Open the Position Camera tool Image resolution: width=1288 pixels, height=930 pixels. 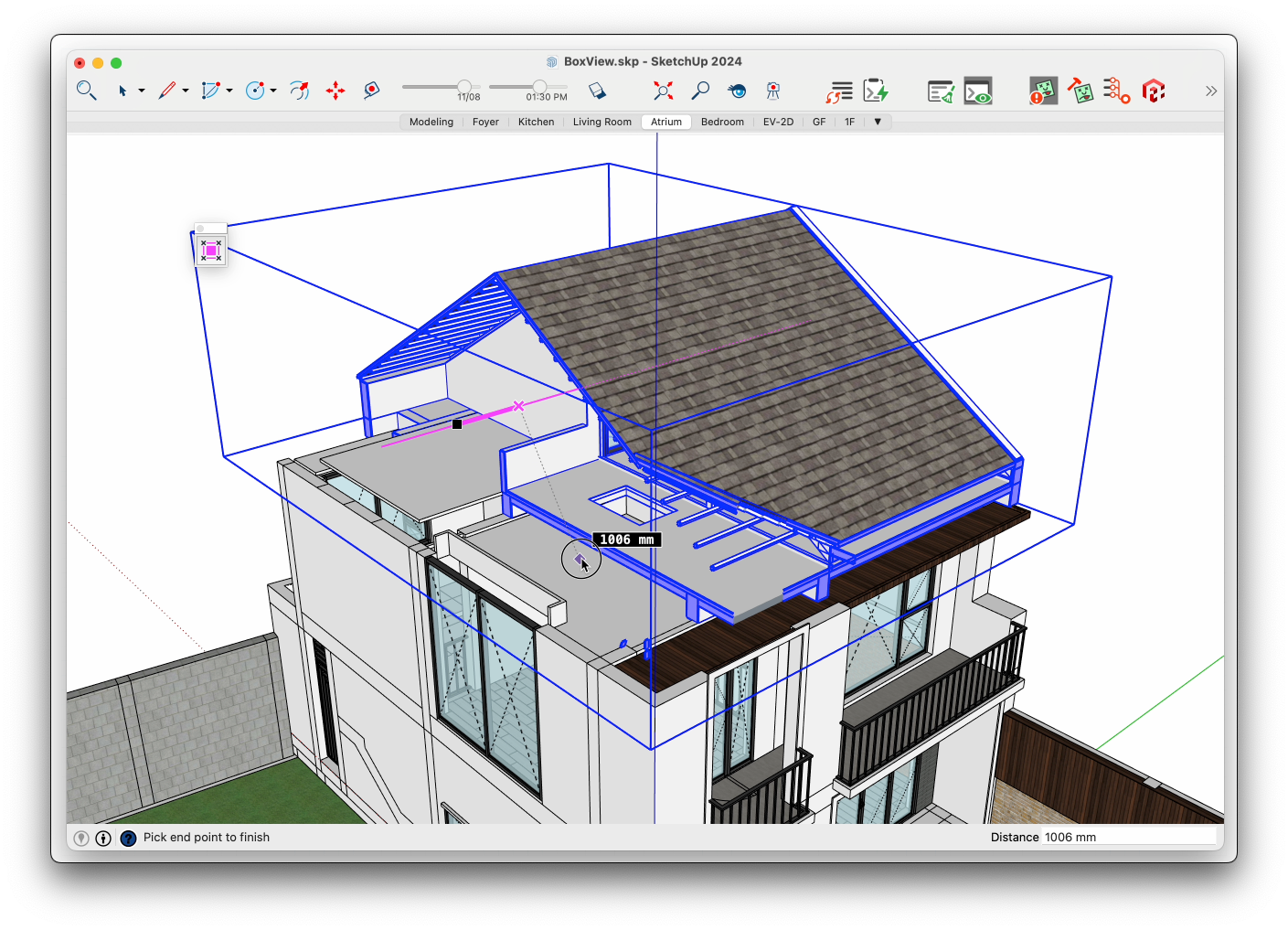tap(773, 91)
